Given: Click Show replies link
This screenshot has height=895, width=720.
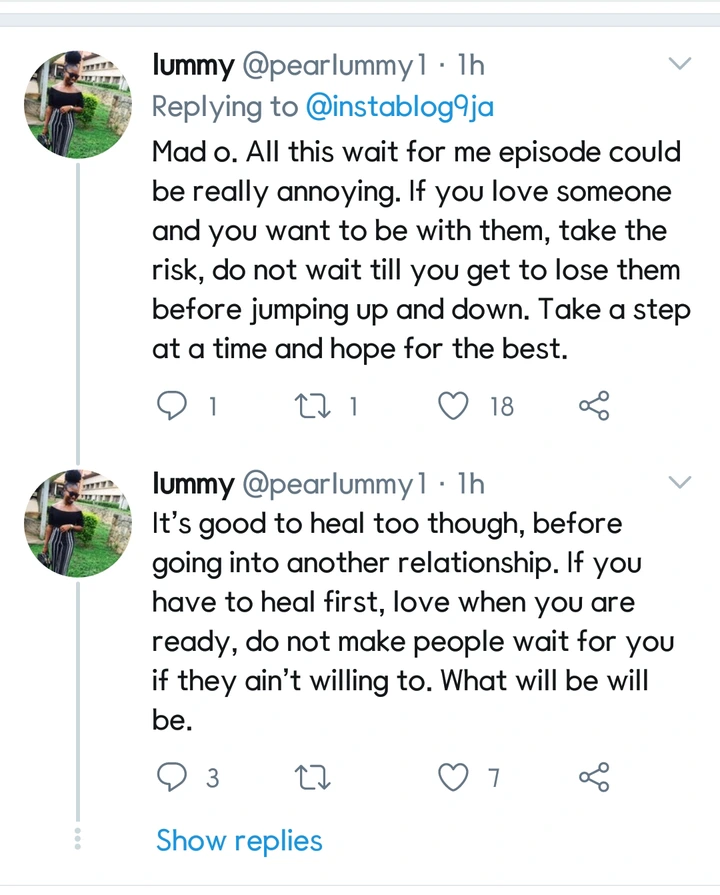Looking at the screenshot, I should (239, 841).
